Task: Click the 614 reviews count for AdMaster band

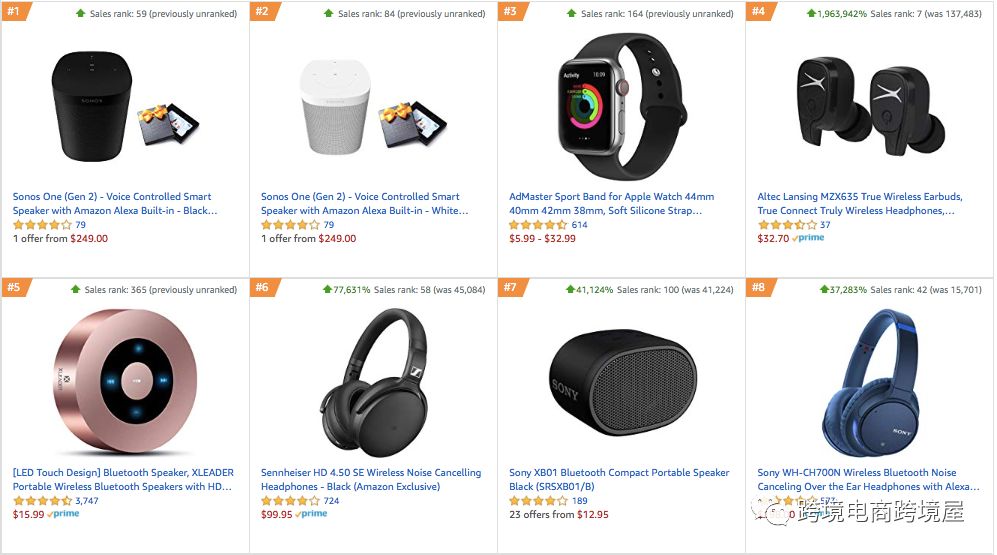Action: [579, 225]
